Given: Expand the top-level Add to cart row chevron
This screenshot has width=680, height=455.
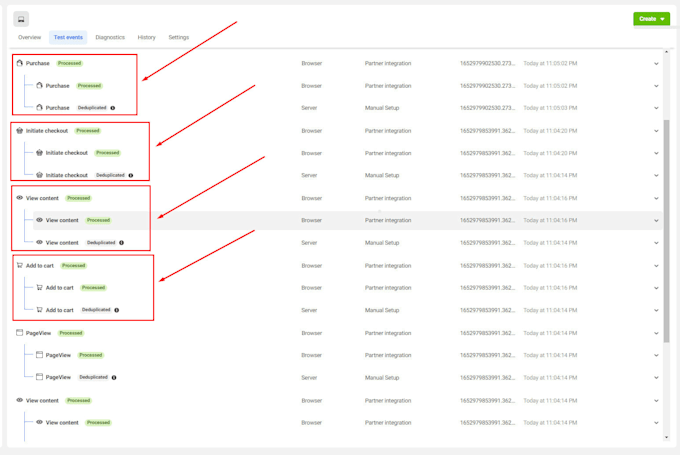Looking at the screenshot, I should pos(656,266).
